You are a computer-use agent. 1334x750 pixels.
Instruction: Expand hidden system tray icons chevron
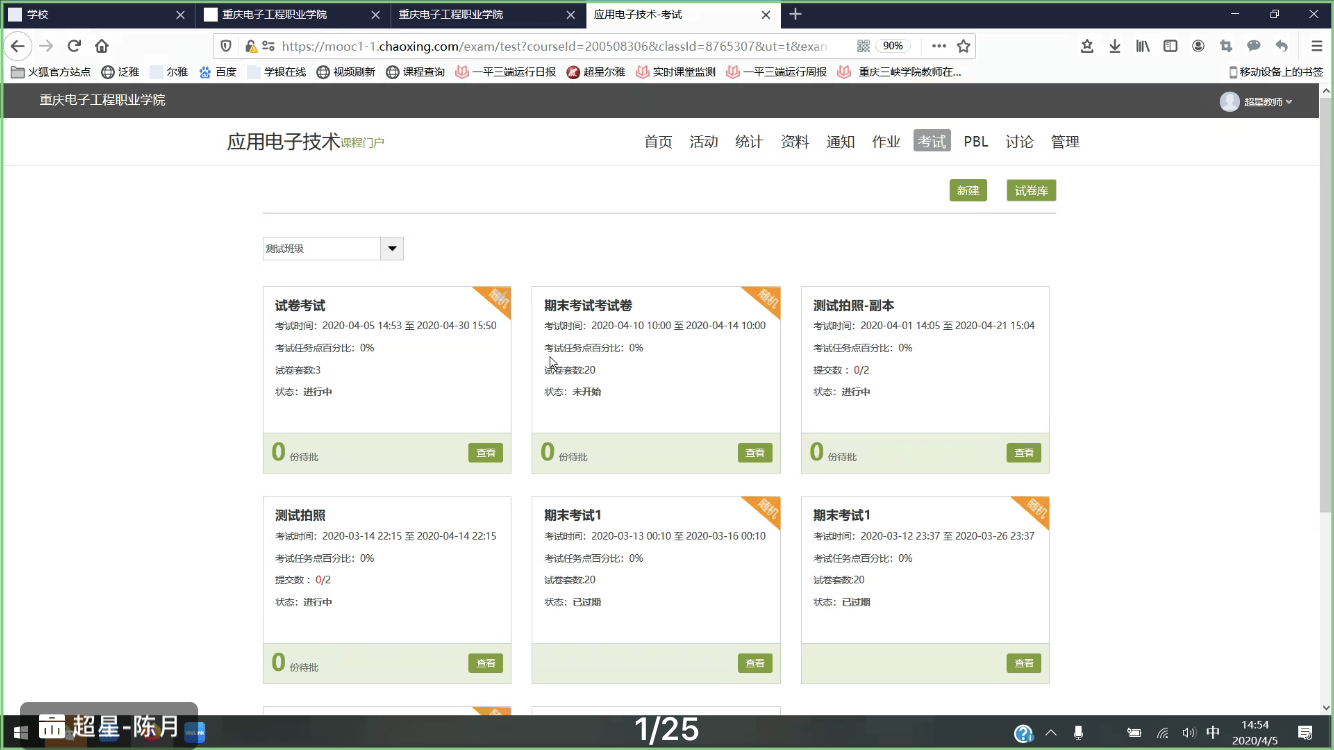pyautogui.click(x=1051, y=732)
